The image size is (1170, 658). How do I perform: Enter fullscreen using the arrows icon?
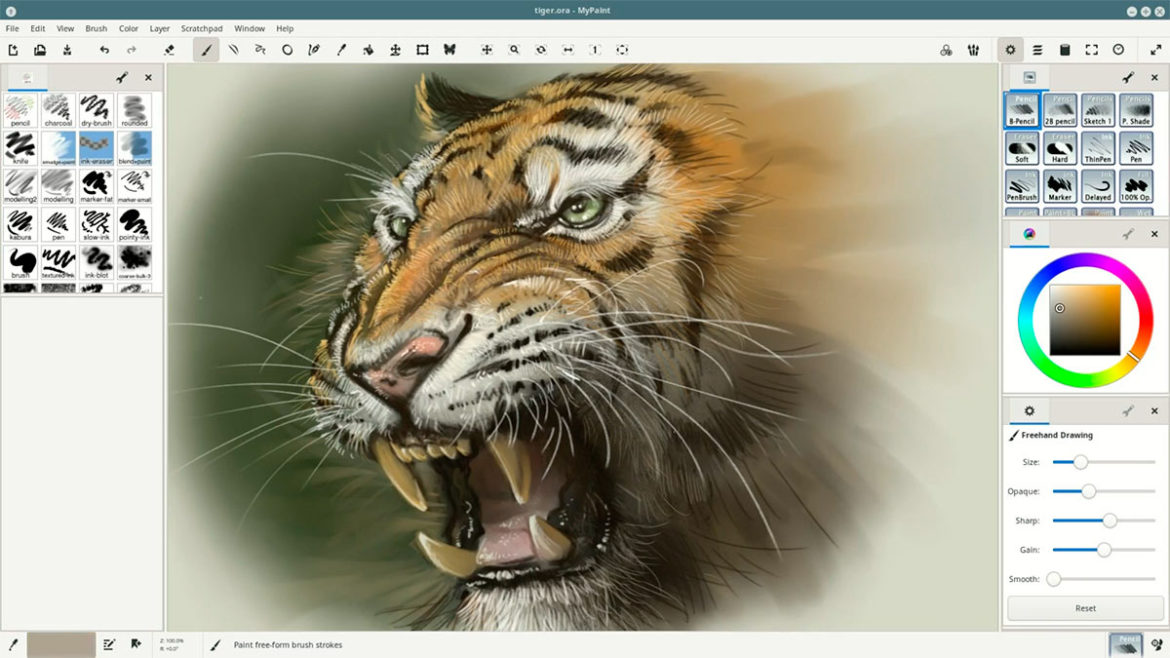coord(1156,50)
